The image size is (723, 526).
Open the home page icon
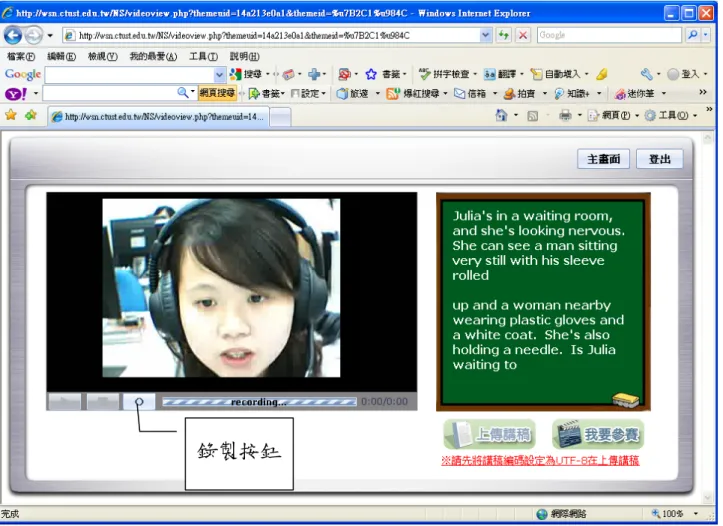[x=501, y=115]
